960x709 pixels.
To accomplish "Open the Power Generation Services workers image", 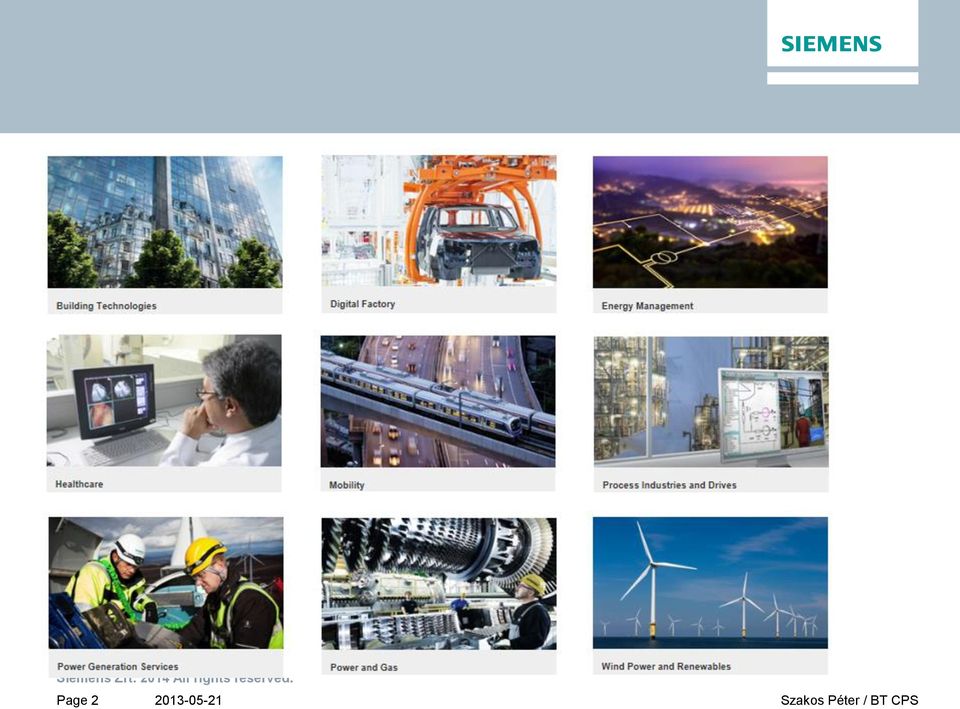I will pyautogui.click(x=166, y=583).
